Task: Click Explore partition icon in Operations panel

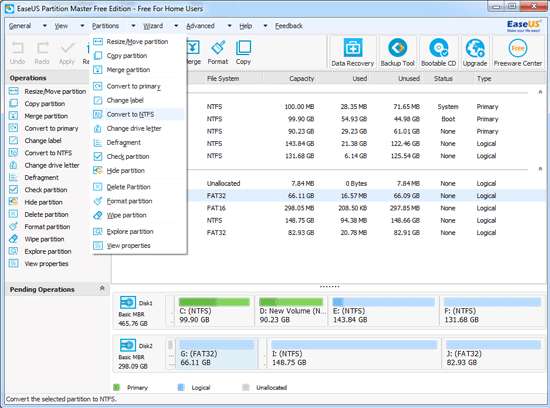Action: pyautogui.click(x=13, y=251)
